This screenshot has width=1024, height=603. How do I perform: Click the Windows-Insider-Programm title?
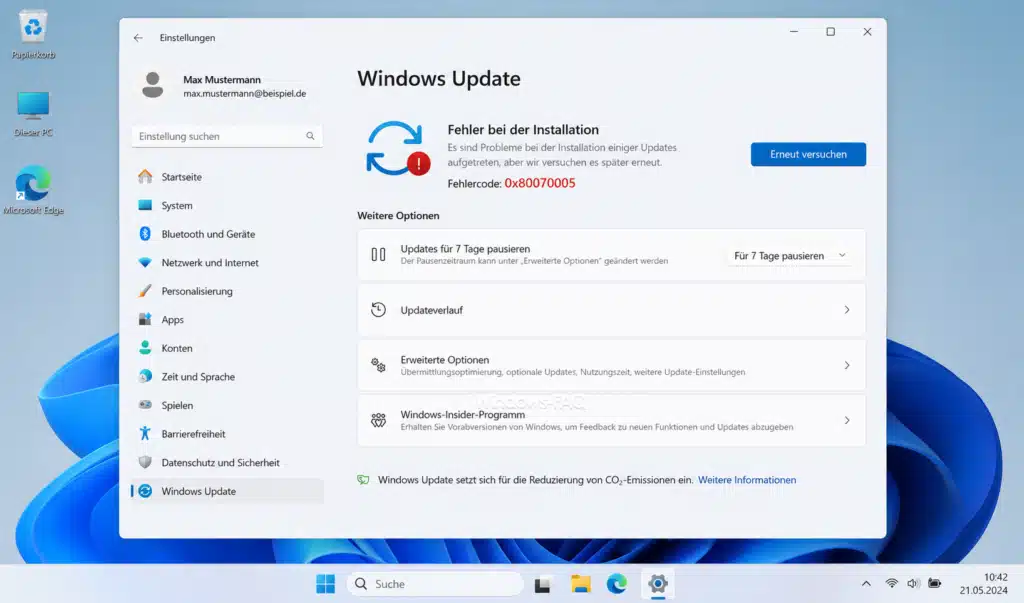point(462,415)
